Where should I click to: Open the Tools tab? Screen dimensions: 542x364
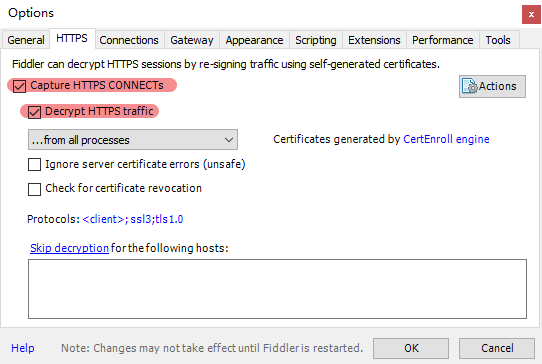[x=498, y=40]
